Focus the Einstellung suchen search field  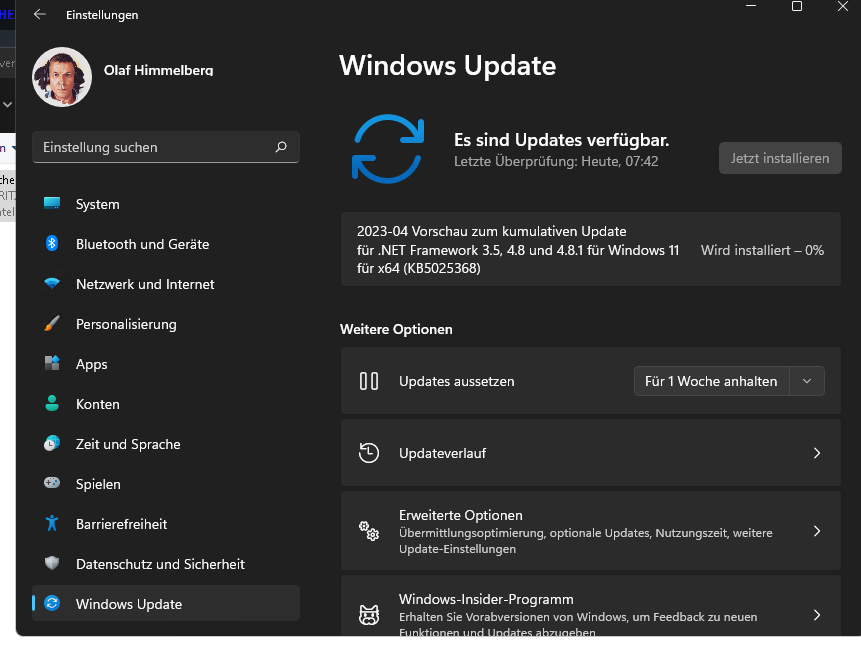[166, 147]
